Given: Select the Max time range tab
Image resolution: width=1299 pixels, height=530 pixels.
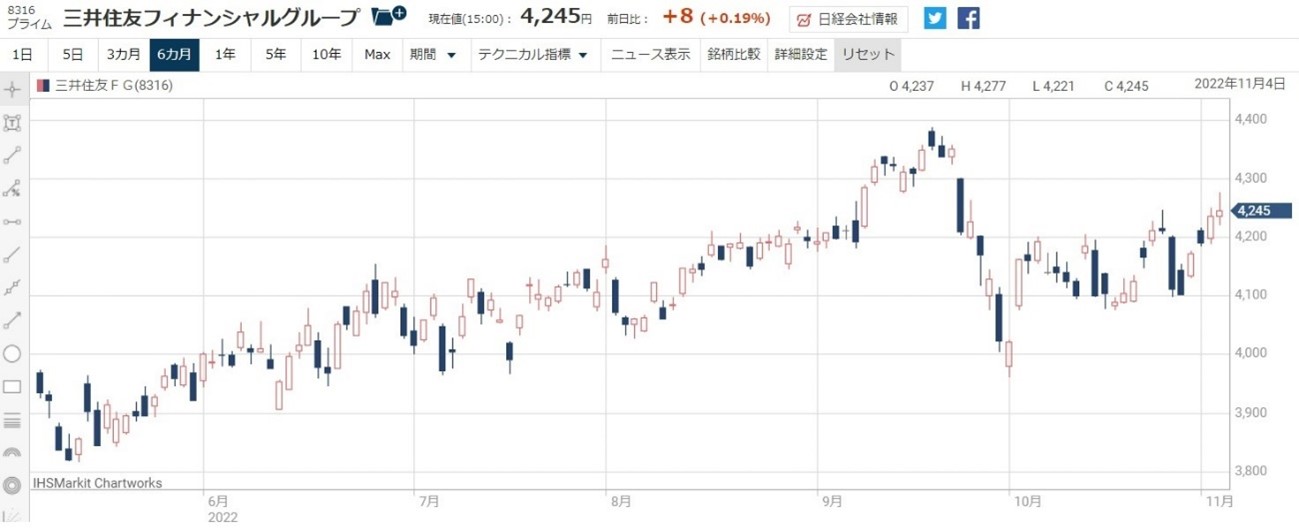Looking at the screenshot, I should coord(377,54).
